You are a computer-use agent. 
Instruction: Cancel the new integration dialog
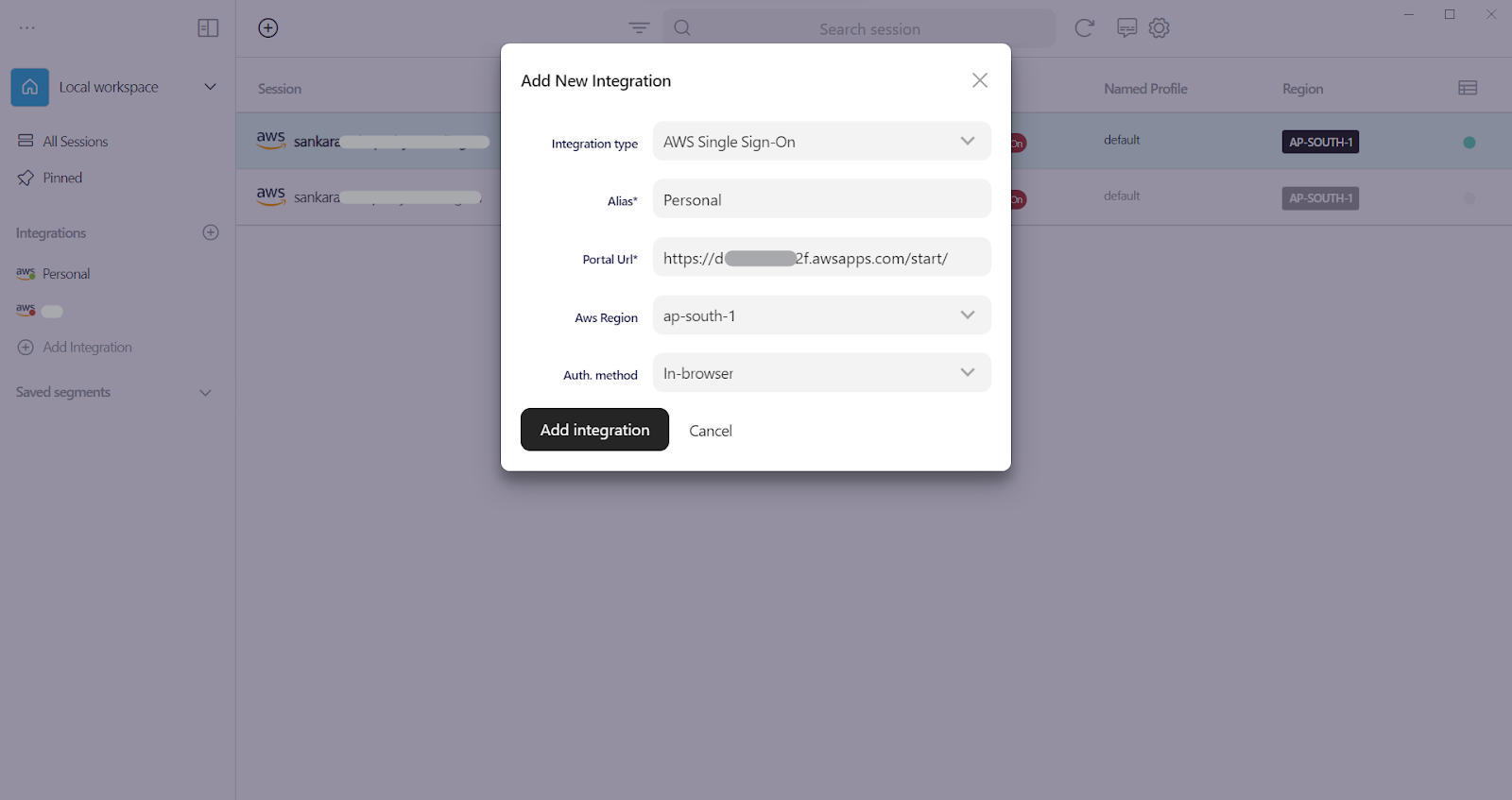click(711, 431)
